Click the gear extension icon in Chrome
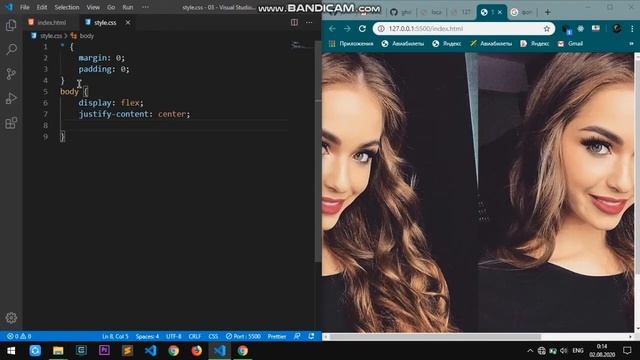 tap(580, 29)
